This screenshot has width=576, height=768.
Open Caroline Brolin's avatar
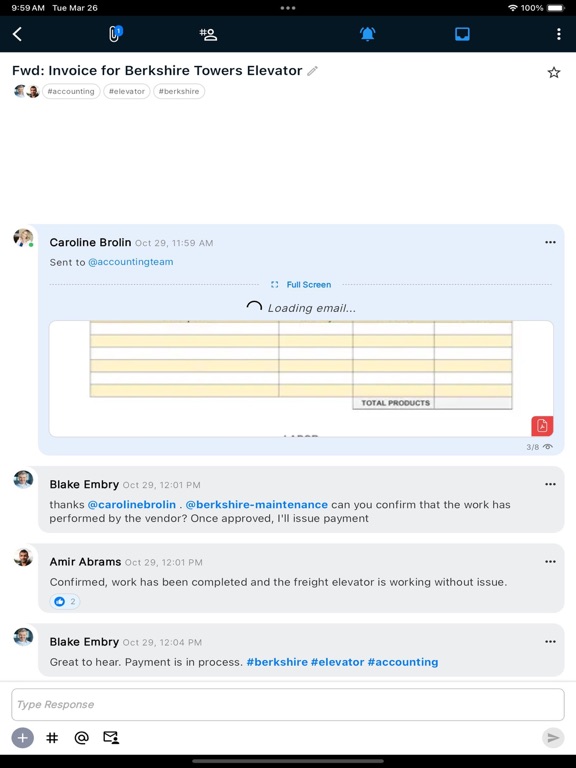click(23, 238)
